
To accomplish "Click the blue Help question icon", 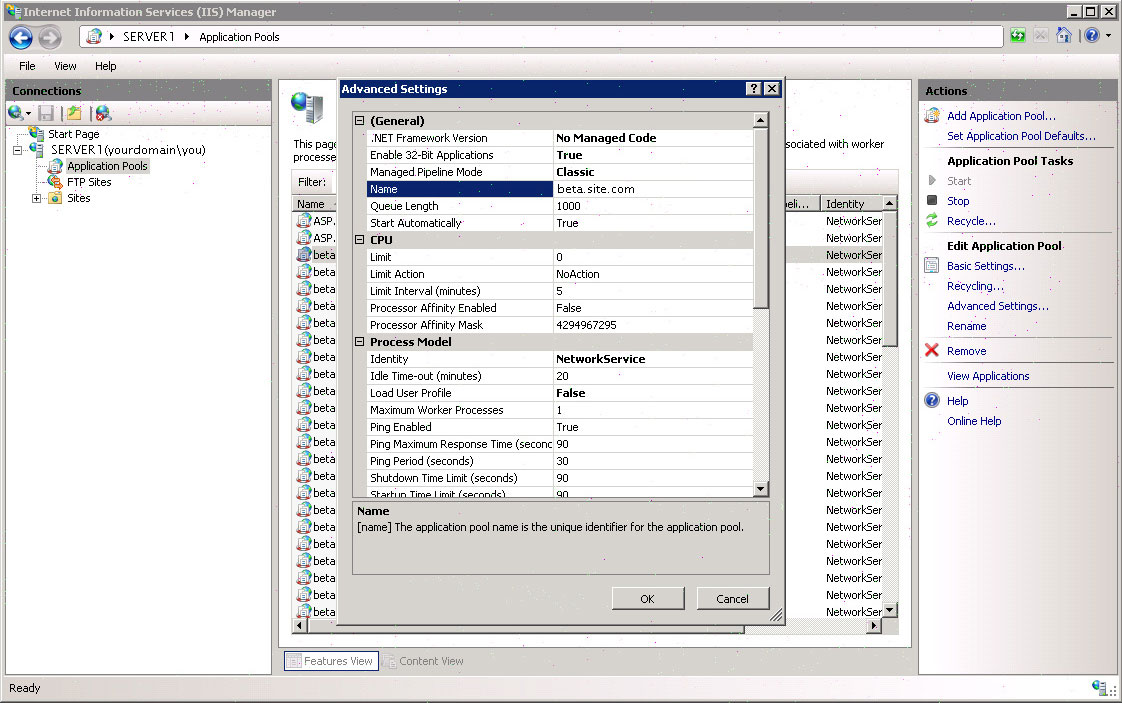I will click(x=932, y=400).
